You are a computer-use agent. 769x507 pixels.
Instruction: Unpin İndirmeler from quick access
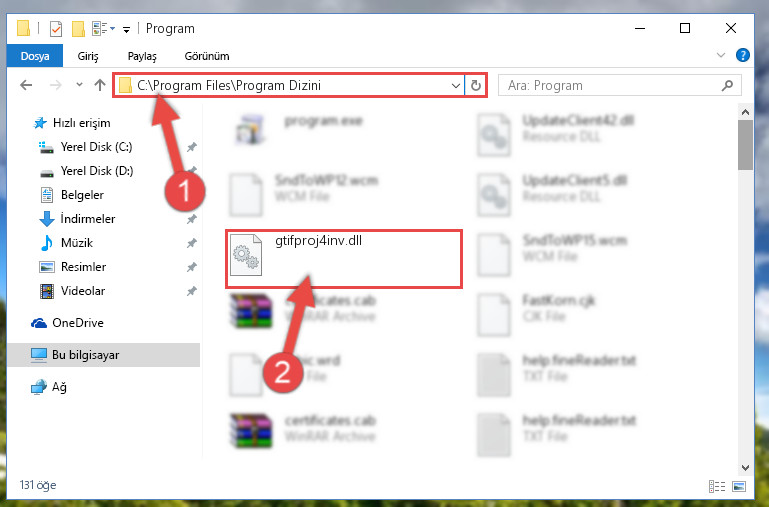192,219
